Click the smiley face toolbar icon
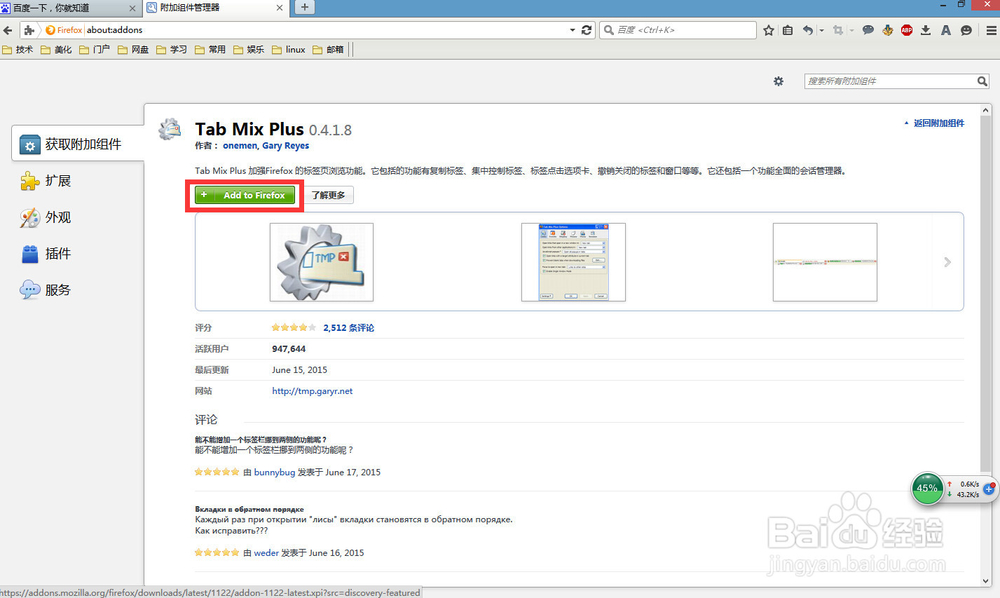 [966, 30]
